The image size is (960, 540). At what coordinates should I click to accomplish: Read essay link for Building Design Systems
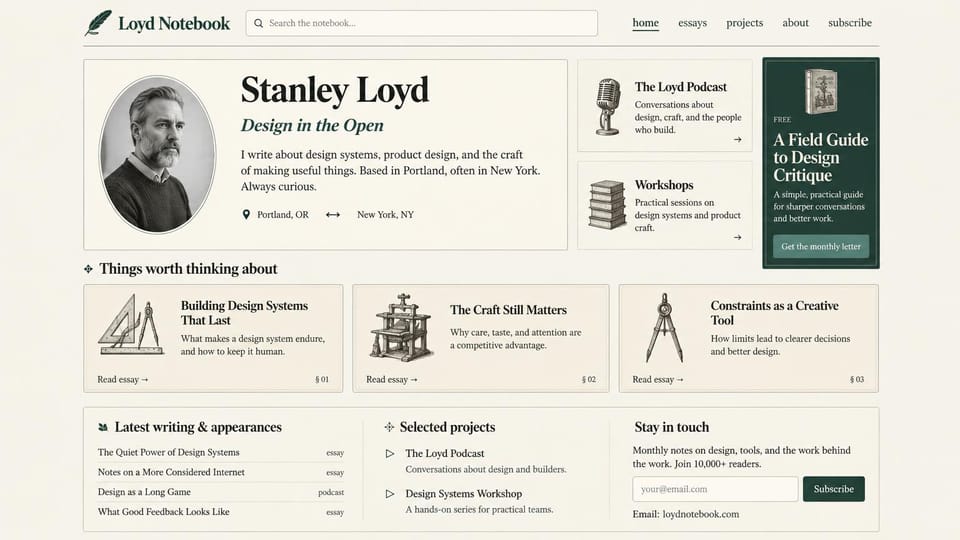122,380
